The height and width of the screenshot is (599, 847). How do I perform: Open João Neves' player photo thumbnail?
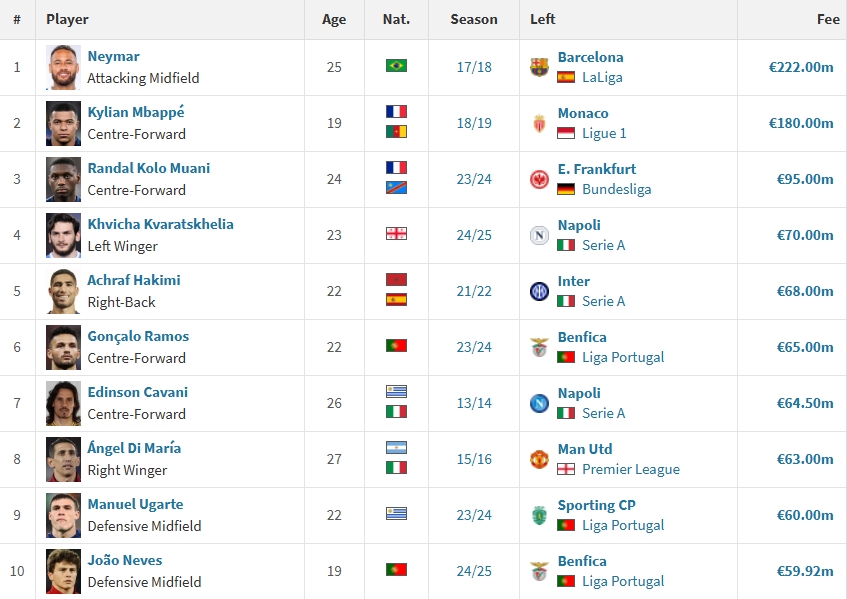tap(63, 571)
